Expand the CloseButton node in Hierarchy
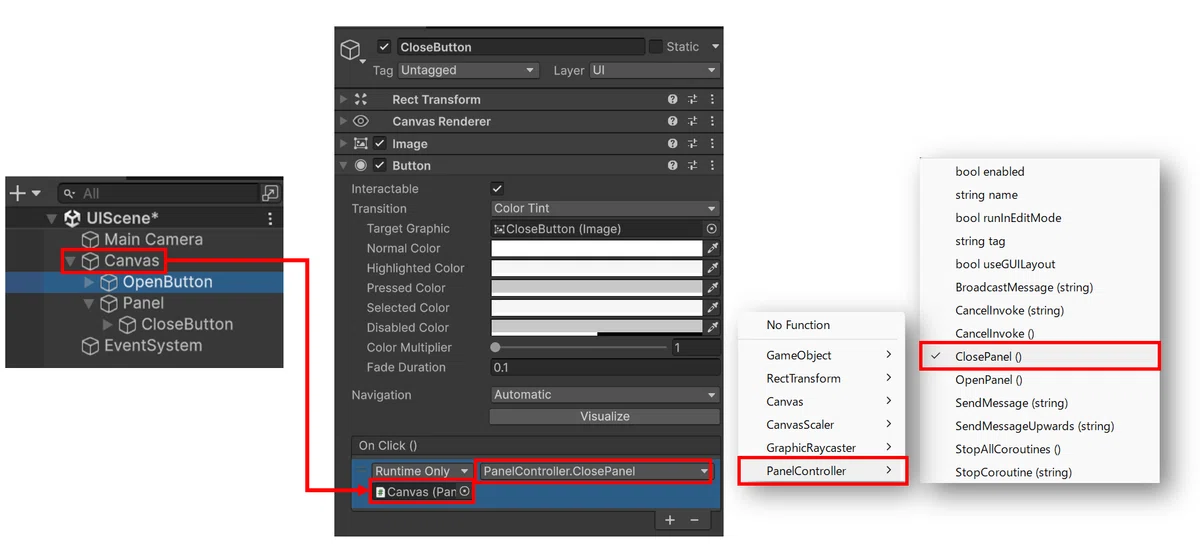This screenshot has height=553, width=1200. click(108, 325)
